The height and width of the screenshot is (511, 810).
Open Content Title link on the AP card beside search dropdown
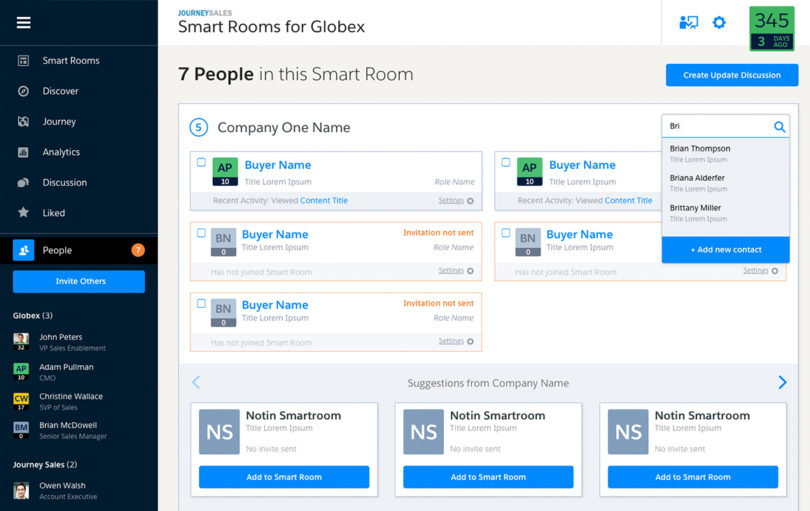point(628,200)
